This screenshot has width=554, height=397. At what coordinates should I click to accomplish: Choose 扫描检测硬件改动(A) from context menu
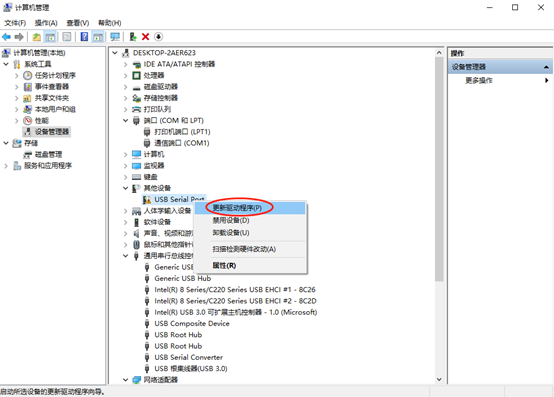(250, 249)
